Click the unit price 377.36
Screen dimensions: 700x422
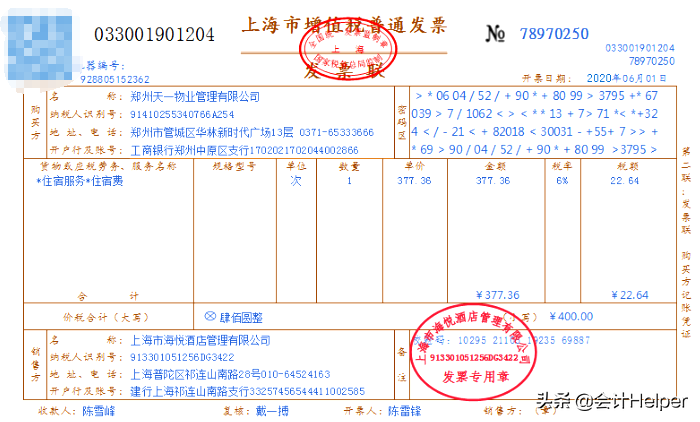[x=414, y=181]
